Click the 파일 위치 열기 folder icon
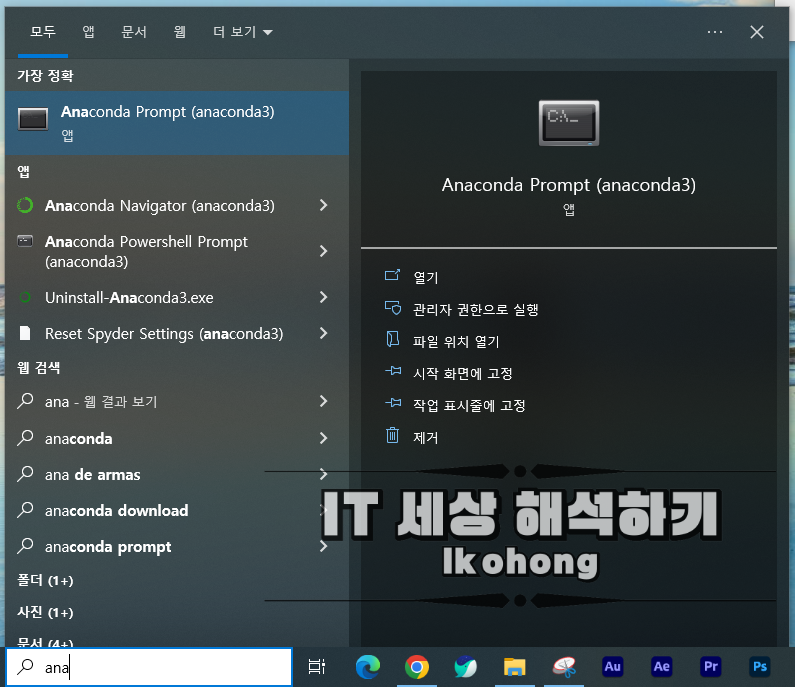Screen dimensions: 795x687 (x=392, y=339)
